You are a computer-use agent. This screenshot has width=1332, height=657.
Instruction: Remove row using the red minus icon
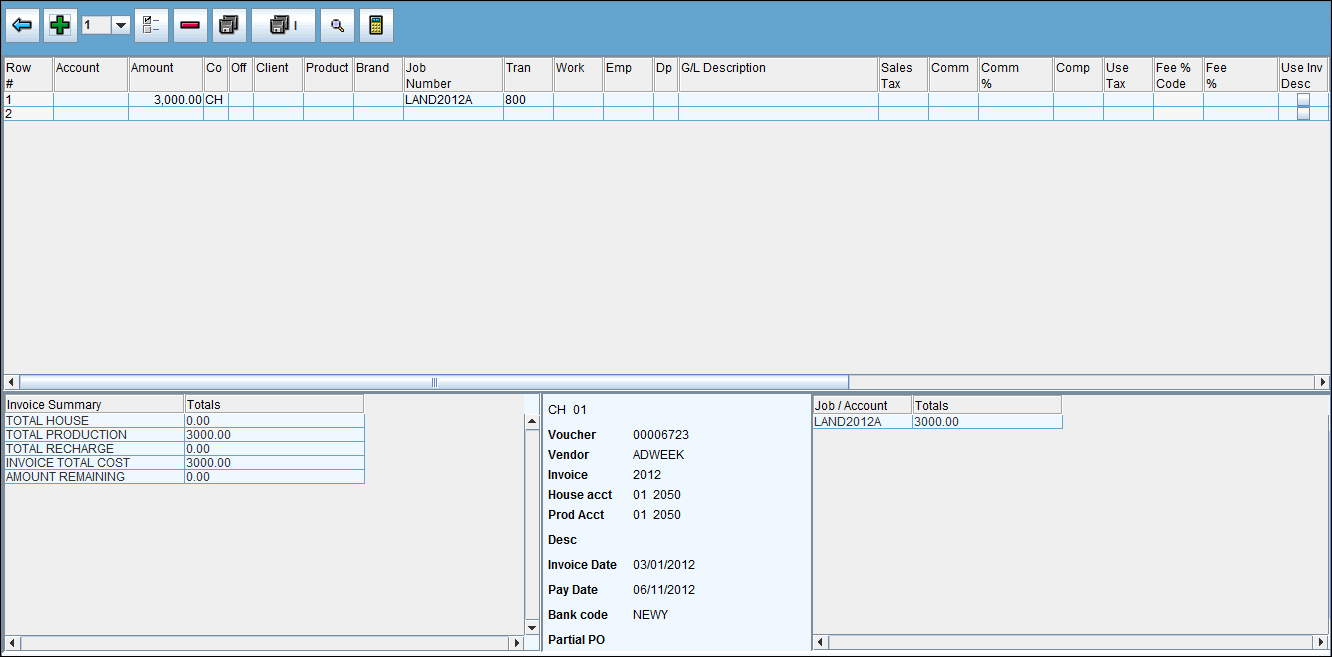pyautogui.click(x=190, y=26)
